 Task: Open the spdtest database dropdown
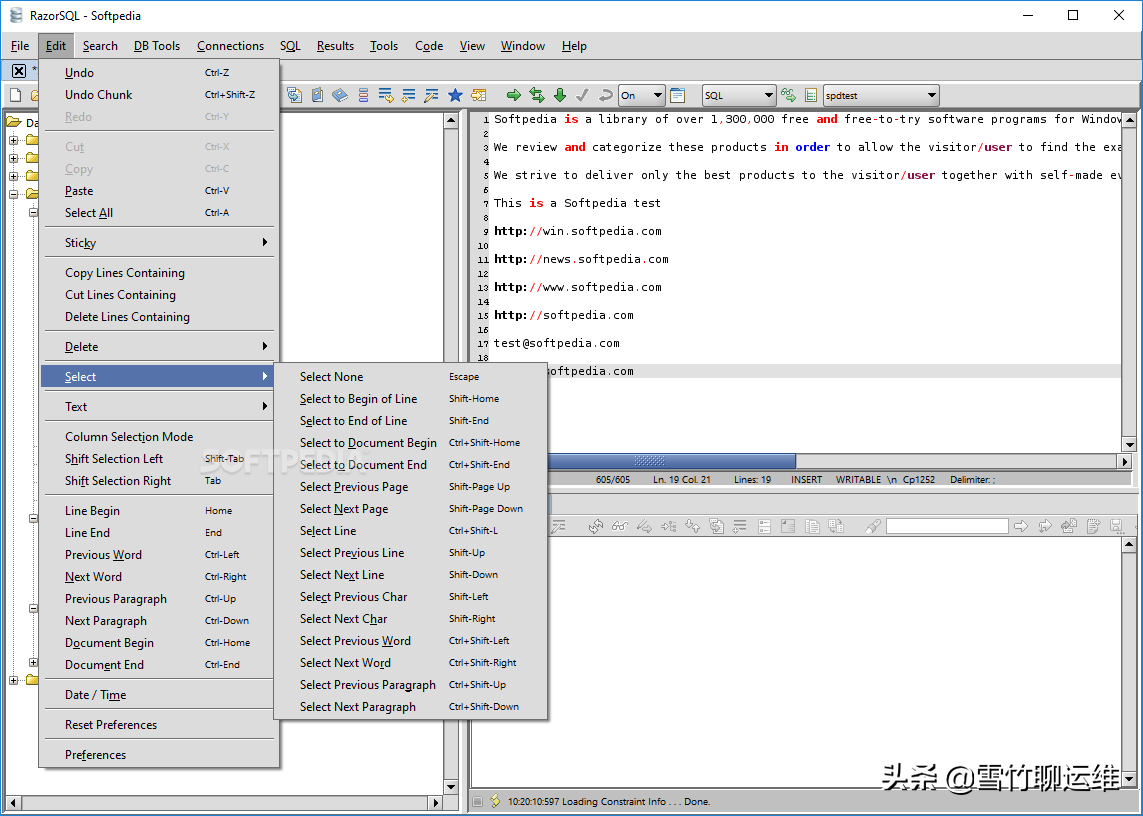click(880, 95)
